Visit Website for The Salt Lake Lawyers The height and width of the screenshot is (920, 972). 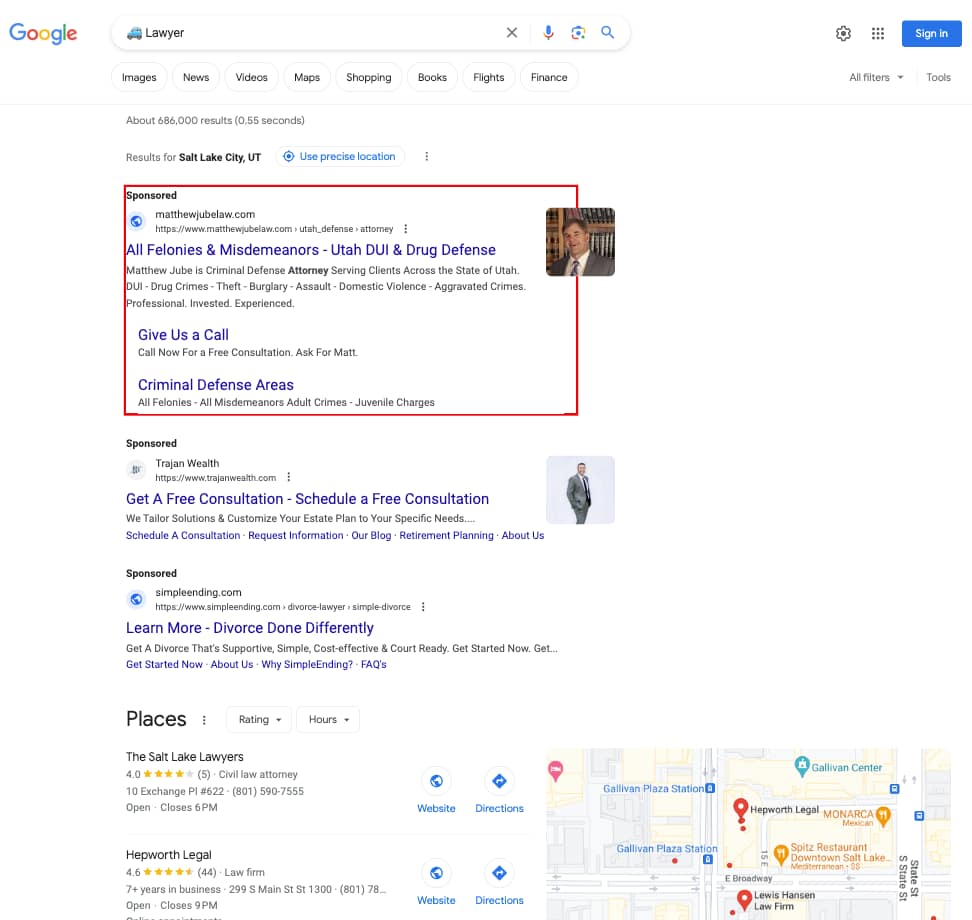pos(436,791)
